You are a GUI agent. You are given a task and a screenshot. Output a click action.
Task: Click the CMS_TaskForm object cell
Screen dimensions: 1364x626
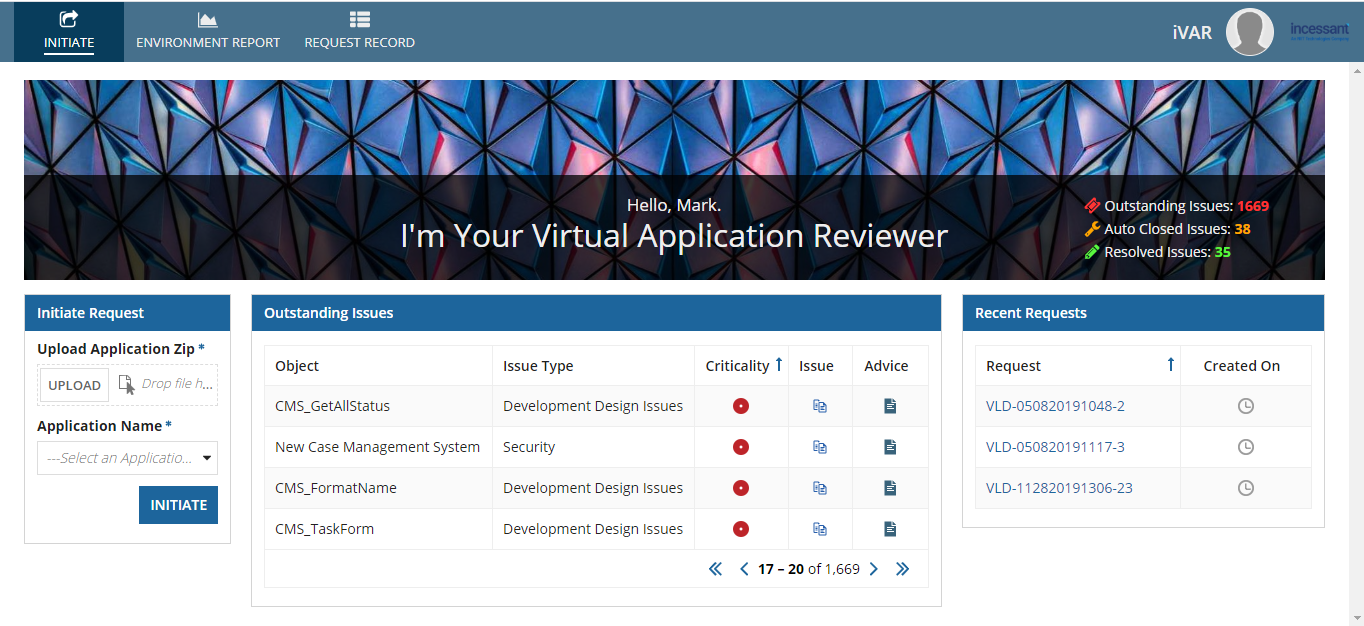378,529
